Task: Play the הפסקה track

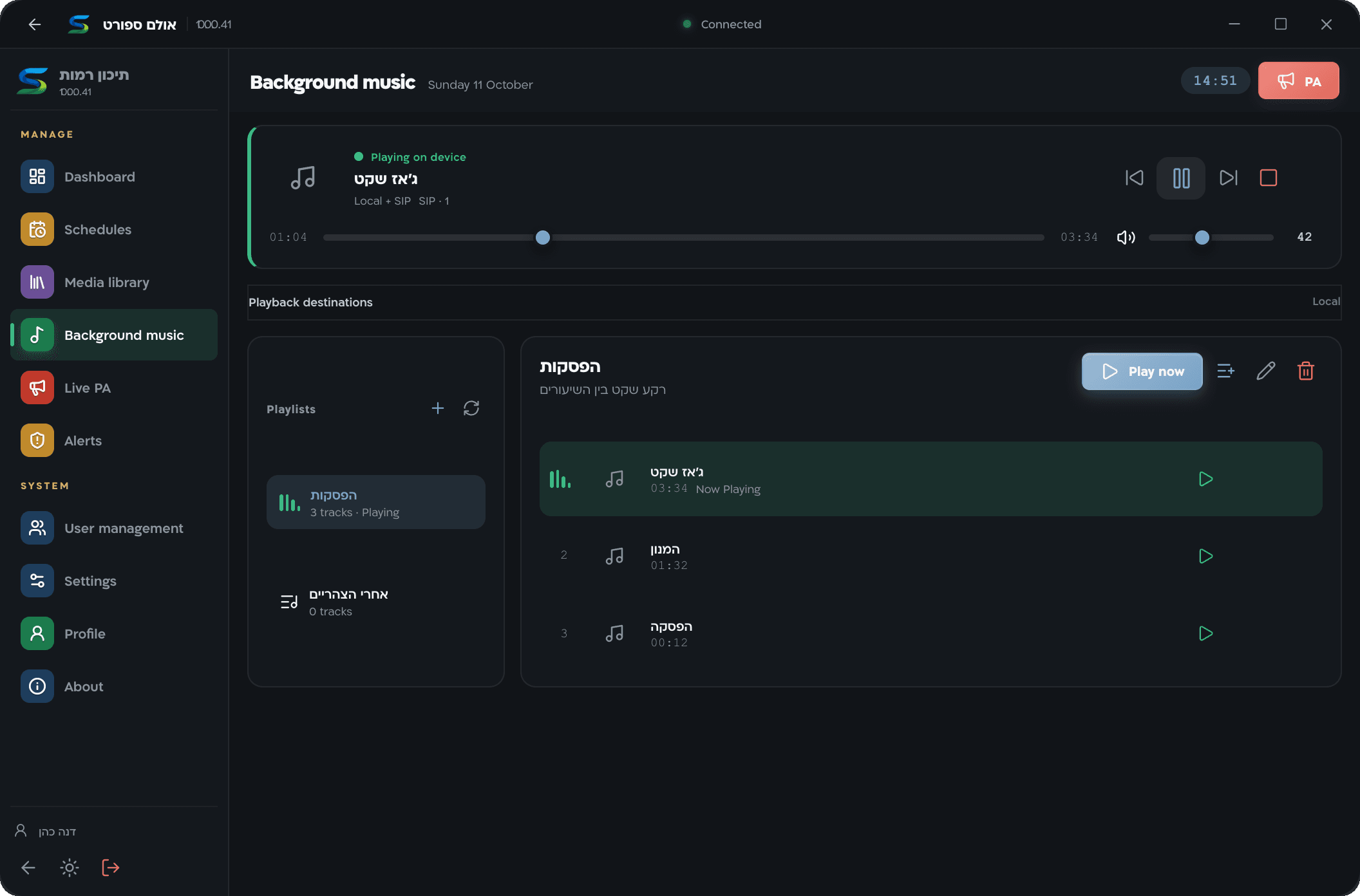Action: tap(1206, 633)
